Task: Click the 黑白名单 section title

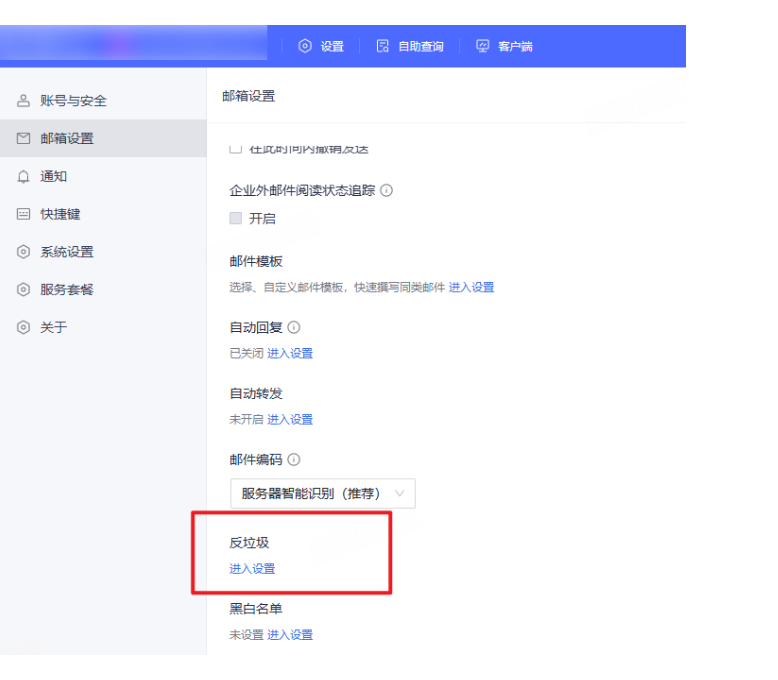Action: (256, 609)
